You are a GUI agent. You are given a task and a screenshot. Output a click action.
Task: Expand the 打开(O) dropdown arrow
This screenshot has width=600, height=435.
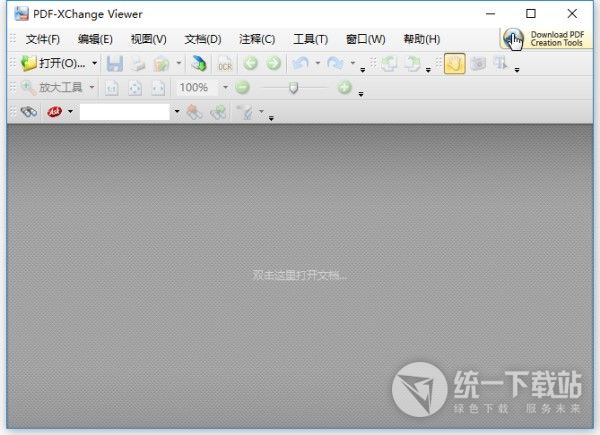[95, 63]
